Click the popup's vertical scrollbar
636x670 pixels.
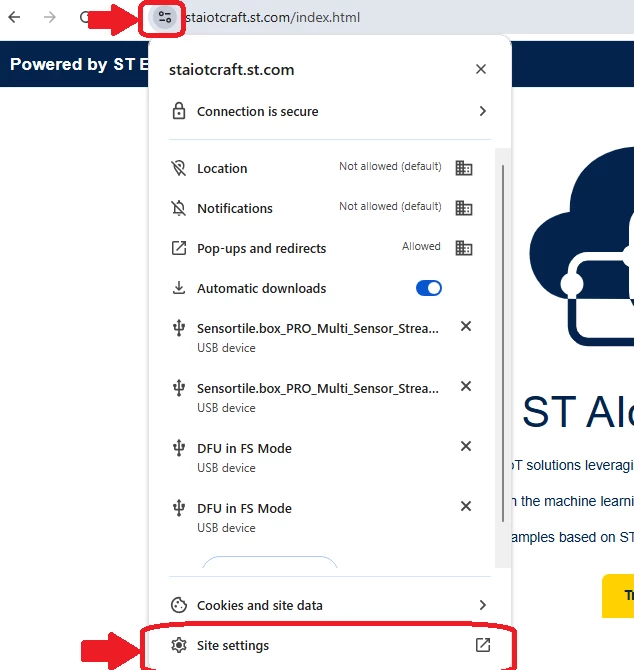[503, 343]
